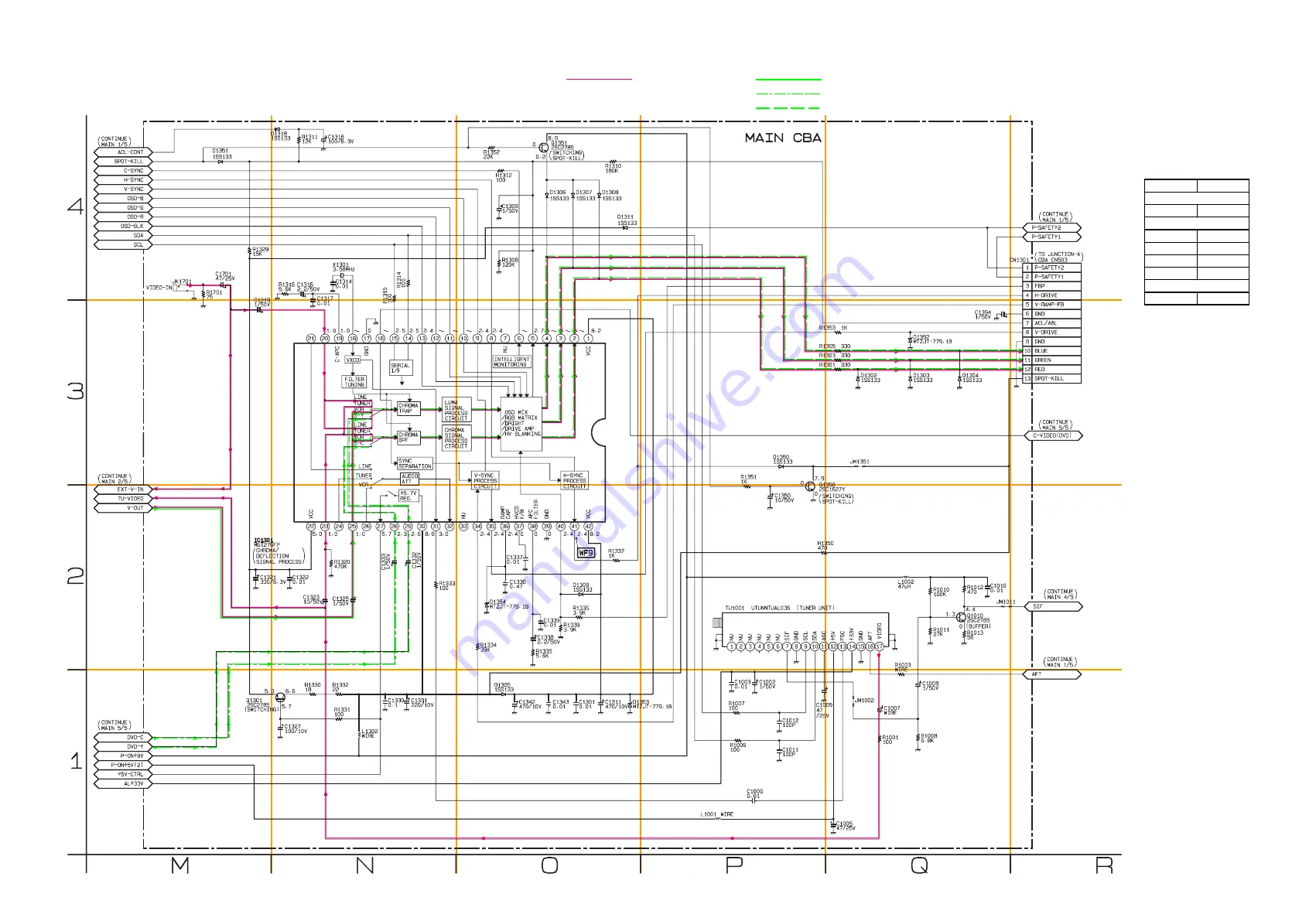This screenshot has height=921, width=1316.
Task: Select CN1301 pin 5 V-RAMP-FB
Action: coord(1051,305)
